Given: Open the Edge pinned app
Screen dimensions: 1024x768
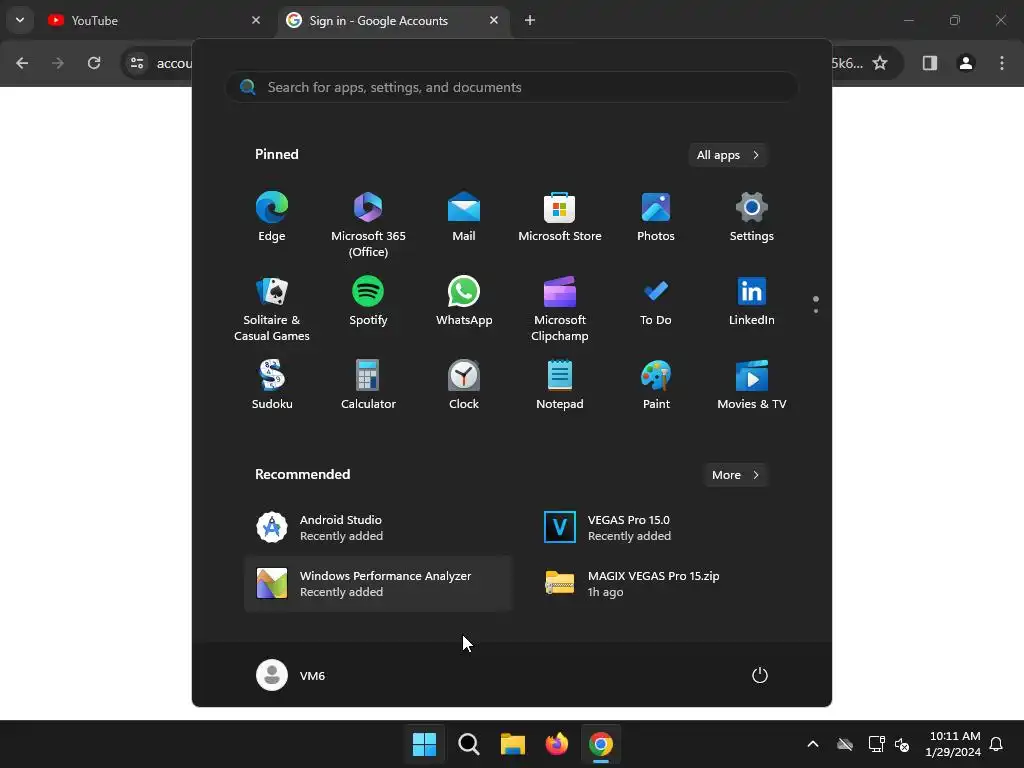Looking at the screenshot, I should 272,217.
